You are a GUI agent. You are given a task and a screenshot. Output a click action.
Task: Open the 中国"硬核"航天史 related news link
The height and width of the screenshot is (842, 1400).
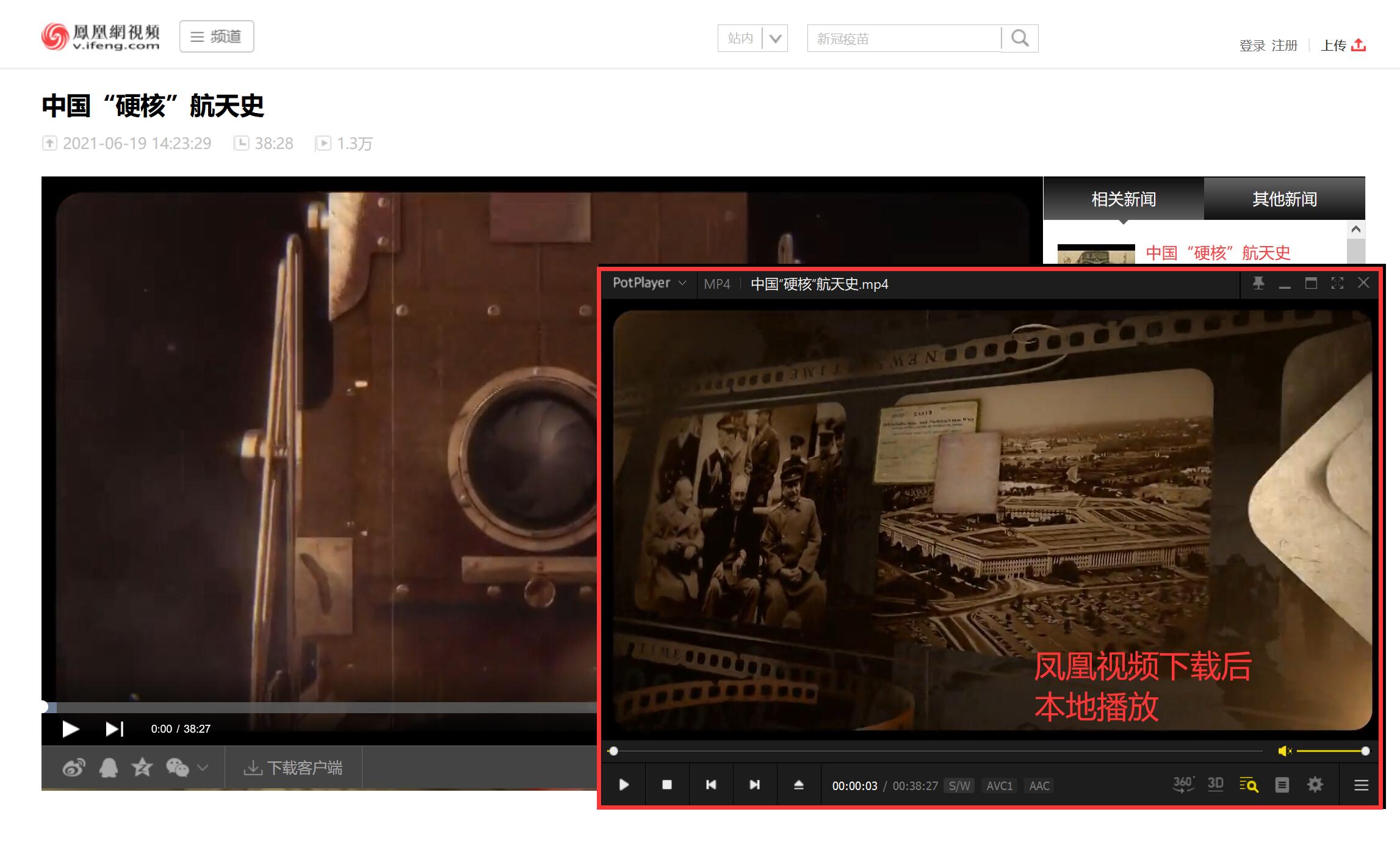coord(1218,252)
